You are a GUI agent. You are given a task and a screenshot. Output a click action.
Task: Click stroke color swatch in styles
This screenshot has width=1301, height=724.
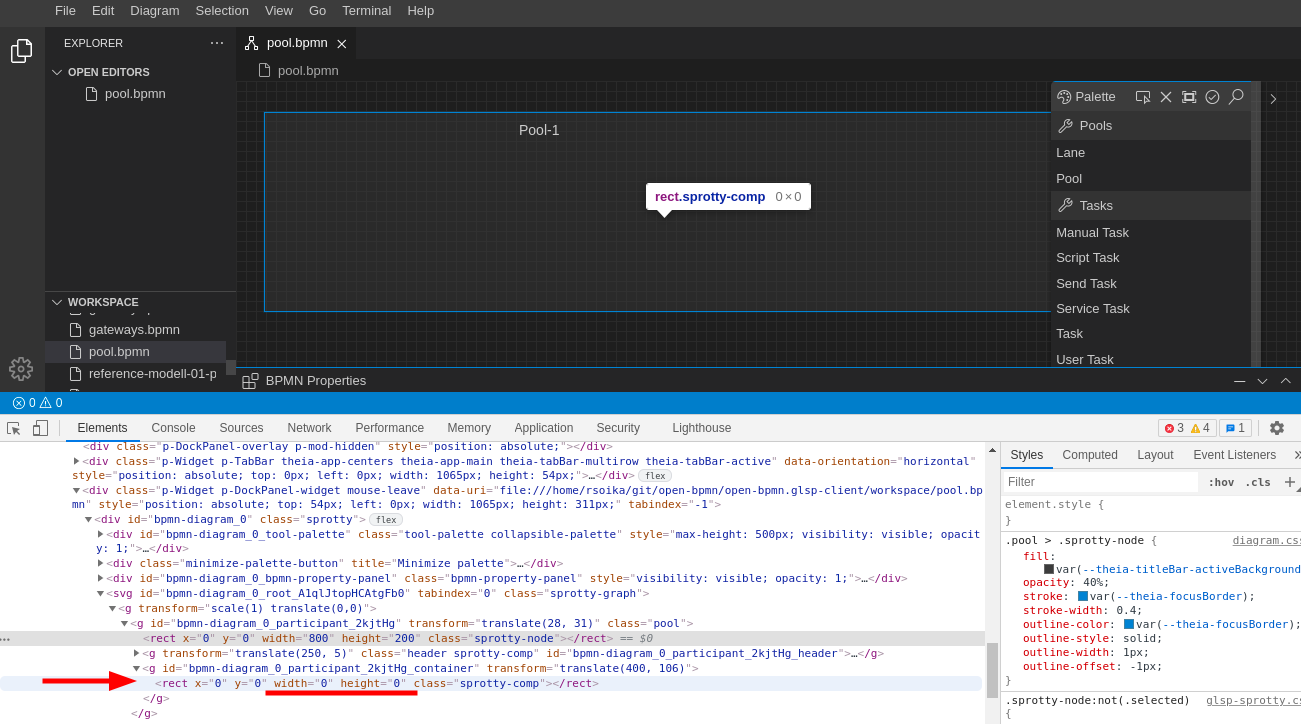[1083, 596]
